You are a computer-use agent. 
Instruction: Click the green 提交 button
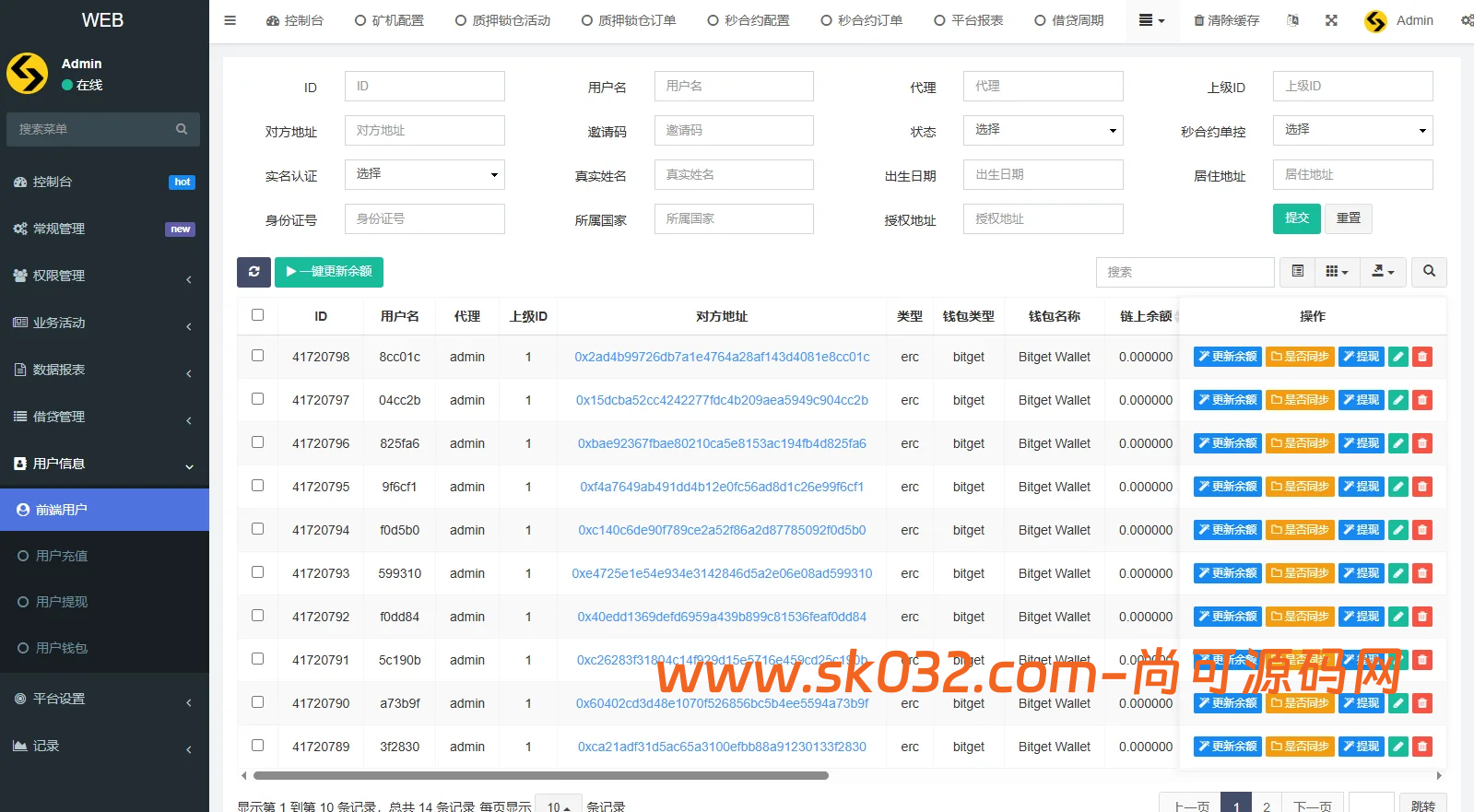[1297, 218]
